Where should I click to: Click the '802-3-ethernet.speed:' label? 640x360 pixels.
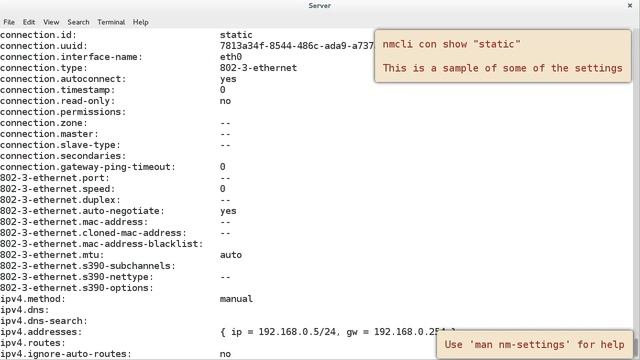pos(58,189)
